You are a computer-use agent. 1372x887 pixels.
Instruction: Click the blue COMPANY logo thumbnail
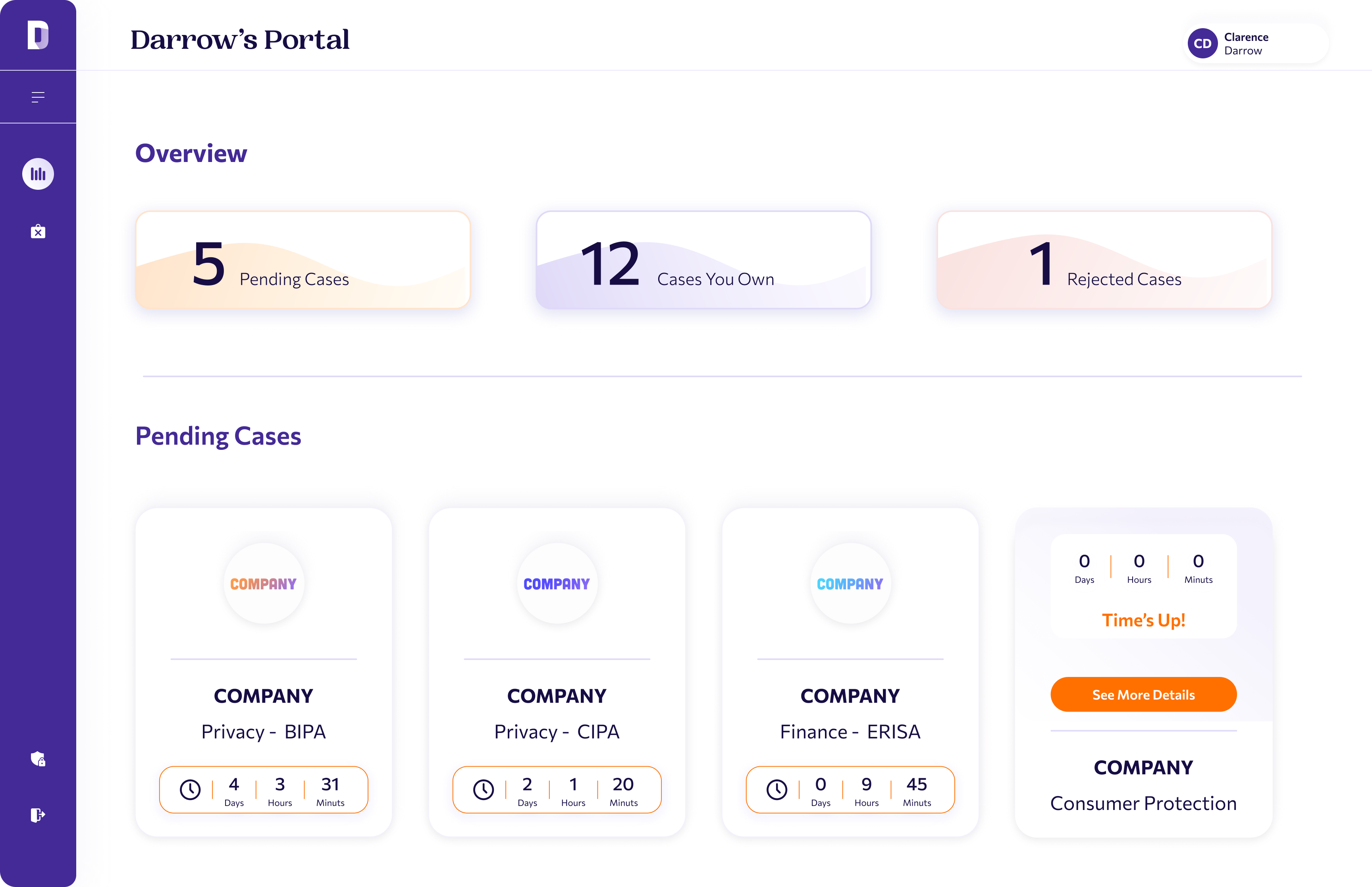tap(850, 584)
